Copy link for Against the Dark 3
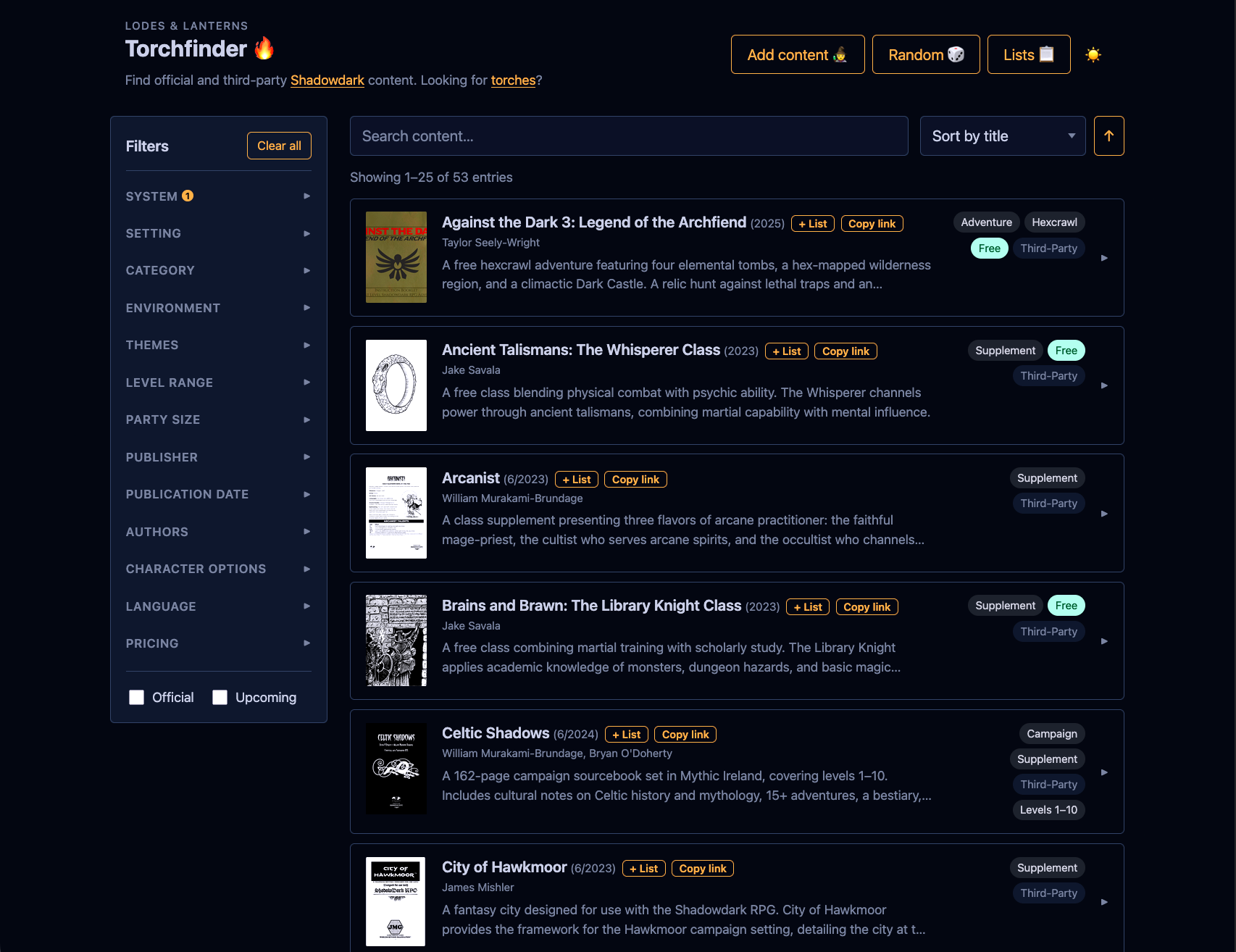Image resolution: width=1236 pixels, height=952 pixels. (x=872, y=224)
